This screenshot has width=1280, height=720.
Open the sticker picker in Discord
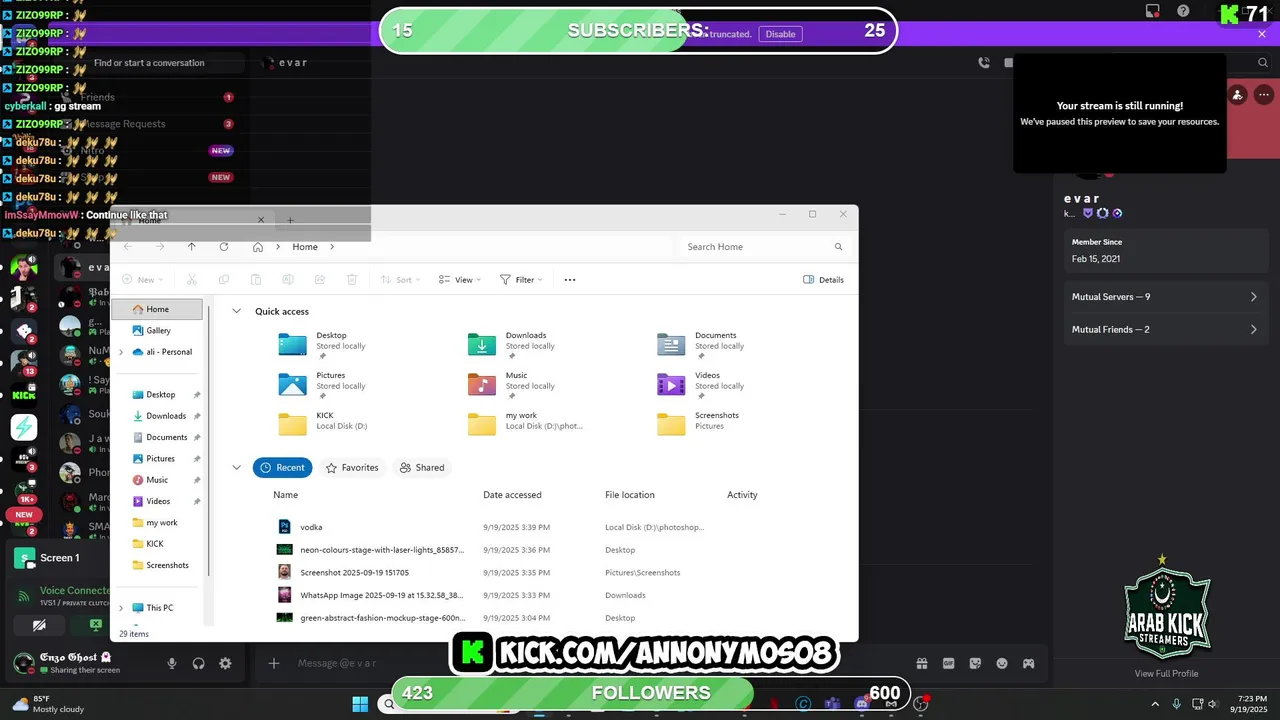(x=975, y=663)
